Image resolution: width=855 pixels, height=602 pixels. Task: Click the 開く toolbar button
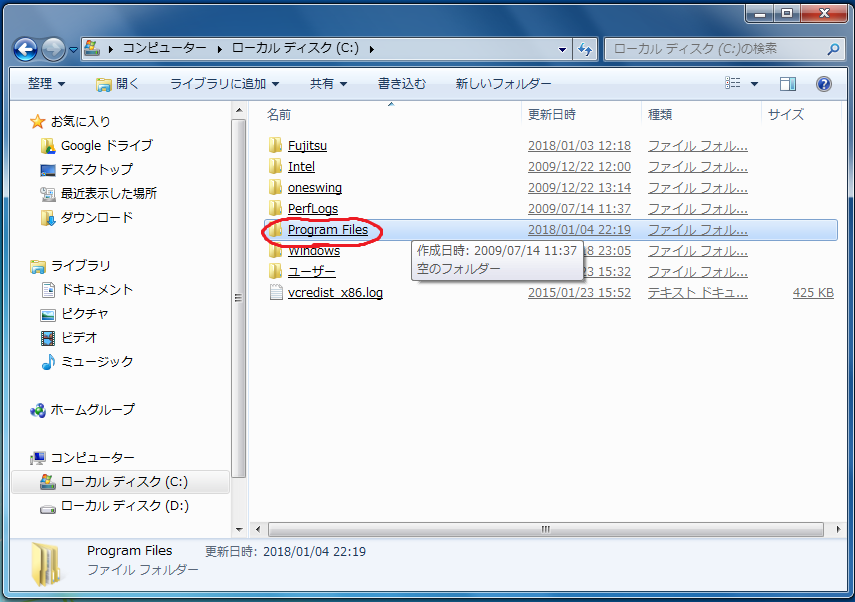[x=117, y=83]
